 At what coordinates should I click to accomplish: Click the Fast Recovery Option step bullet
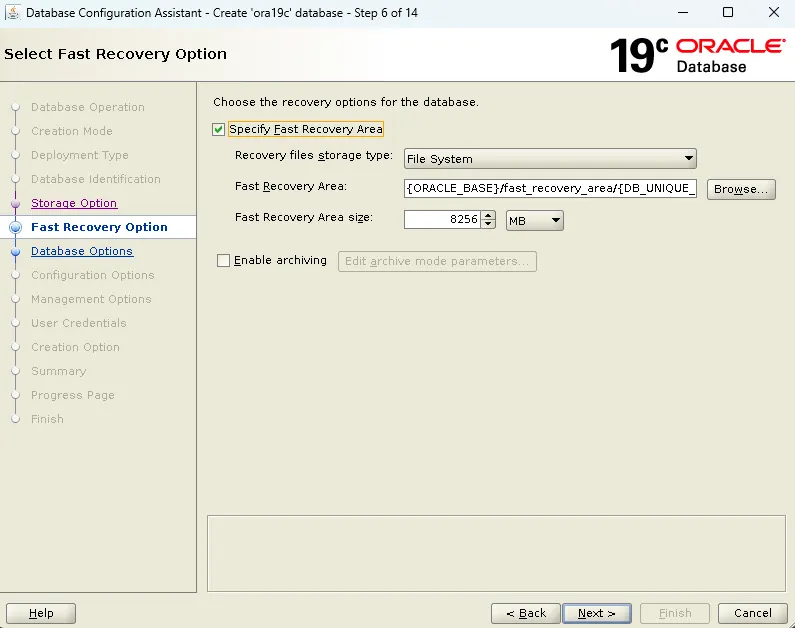(x=16, y=227)
